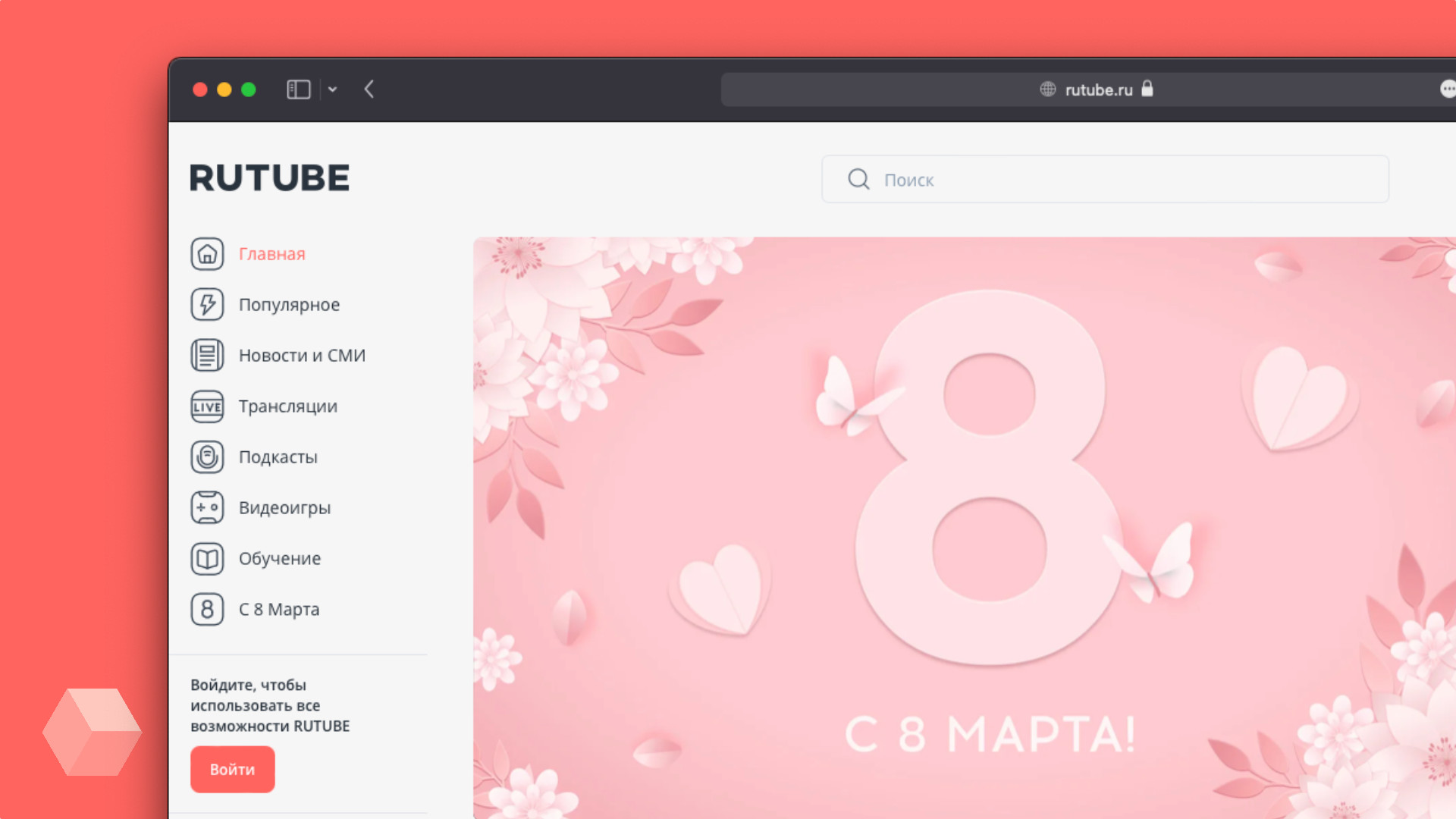Open the Обучение category

click(280, 559)
